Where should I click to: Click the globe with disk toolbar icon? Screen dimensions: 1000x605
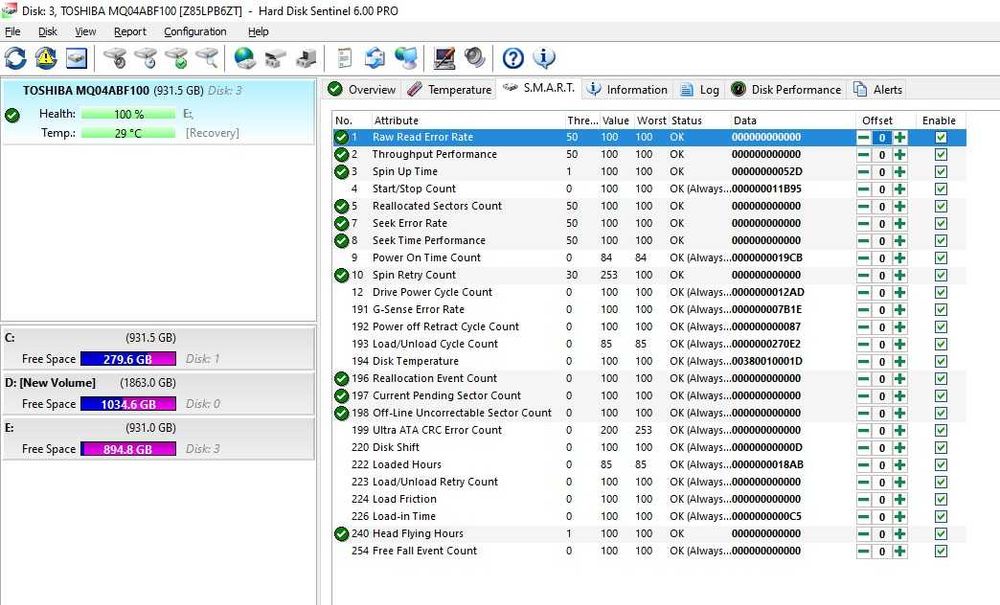[x=245, y=58]
